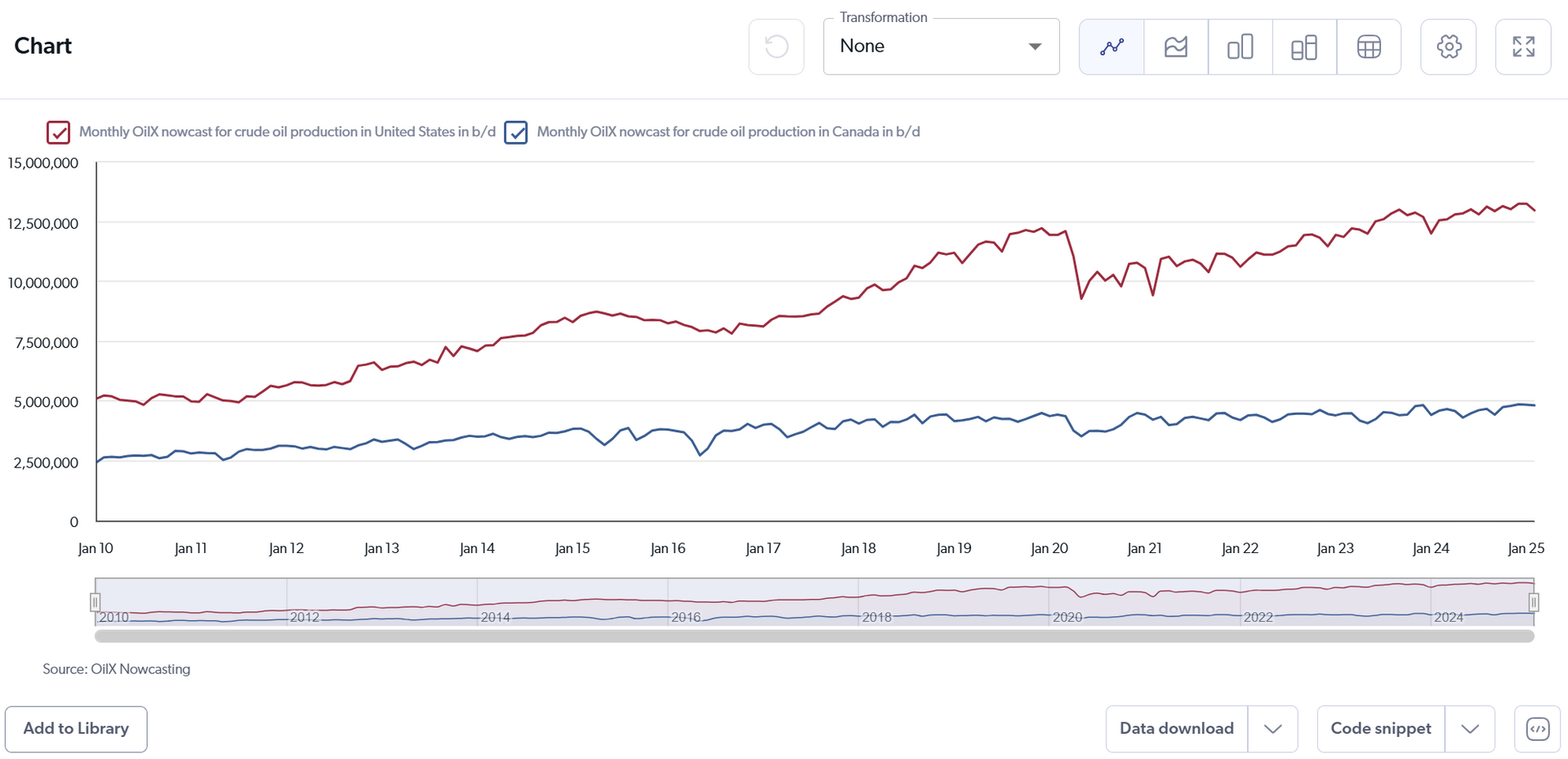Click the 2,500,000 y-axis label
The height and width of the screenshot is (759, 1568).
tap(47, 462)
